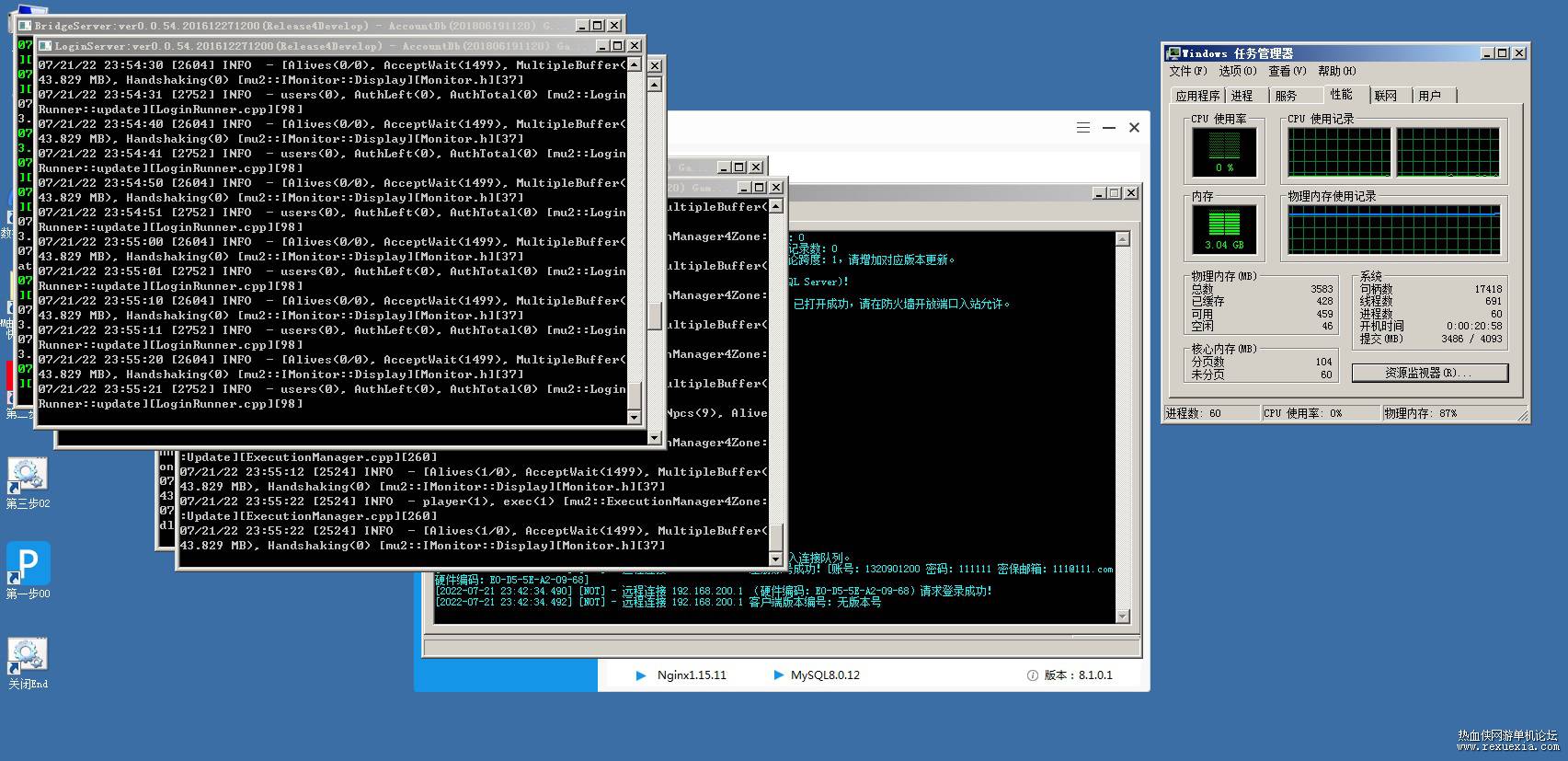The height and width of the screenshot is (761, 1568).
Task: Click the 版本：8.1.0.1 text
Action: 1078,675
